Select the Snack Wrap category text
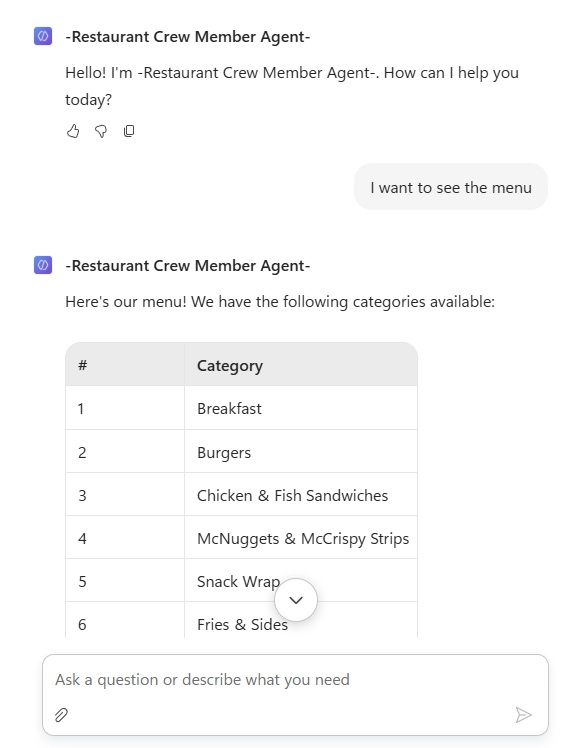 (x=239, y=582)
